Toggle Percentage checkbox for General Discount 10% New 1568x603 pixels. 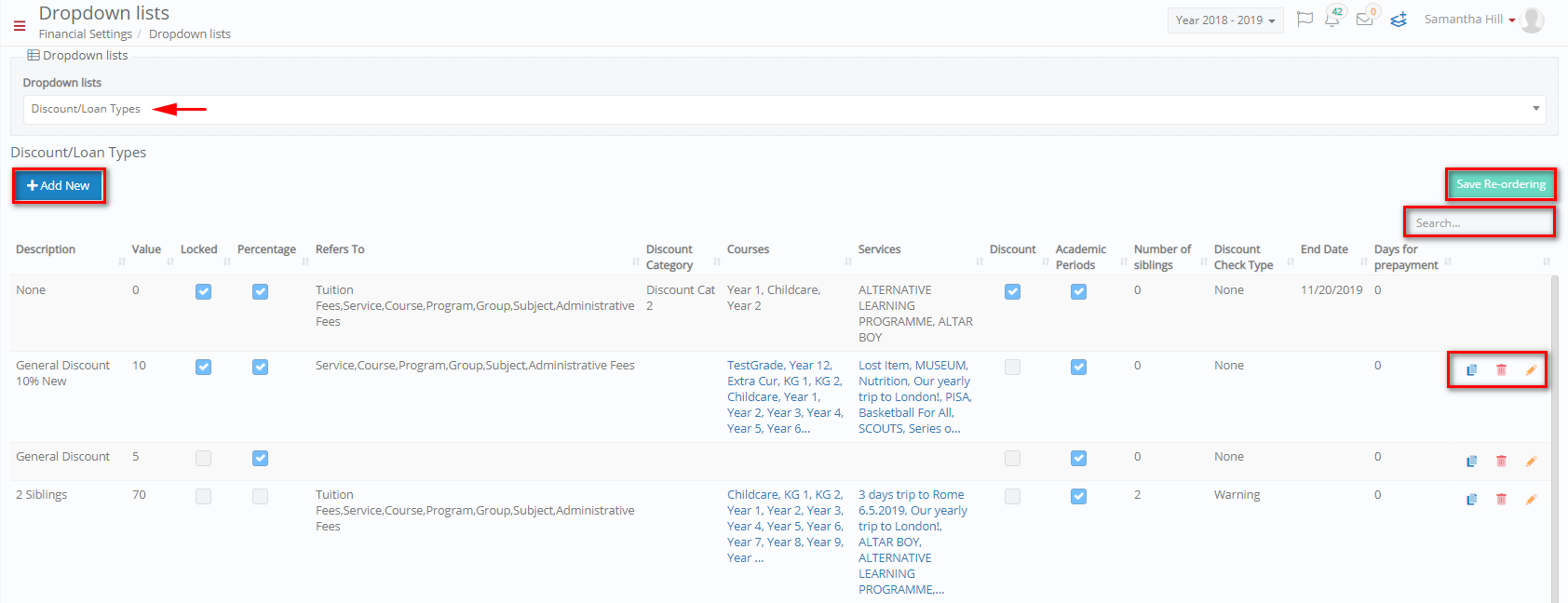(260, 367)
